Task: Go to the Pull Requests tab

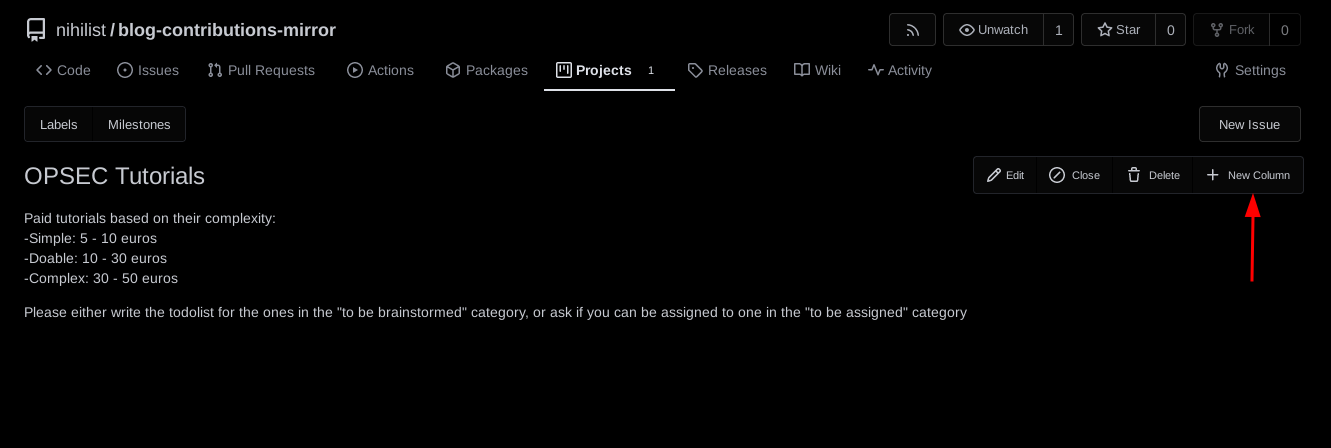Action: point(261,70)
